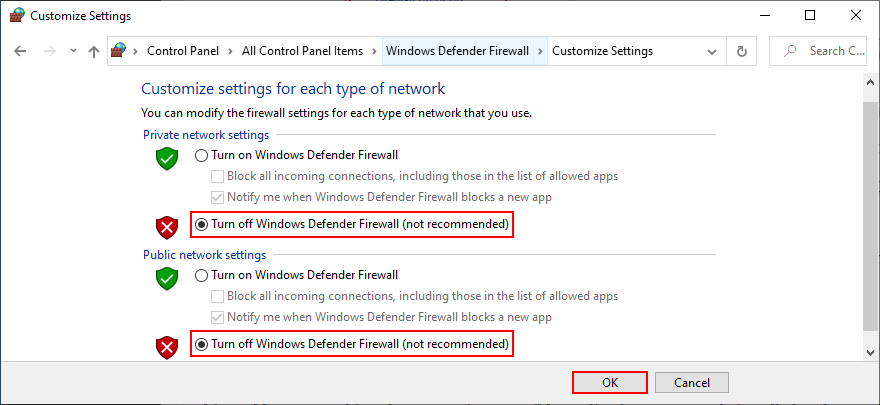Viewport: 880px width, 405px height.
Task: Click the green shield under Public network
Action: 166,278
